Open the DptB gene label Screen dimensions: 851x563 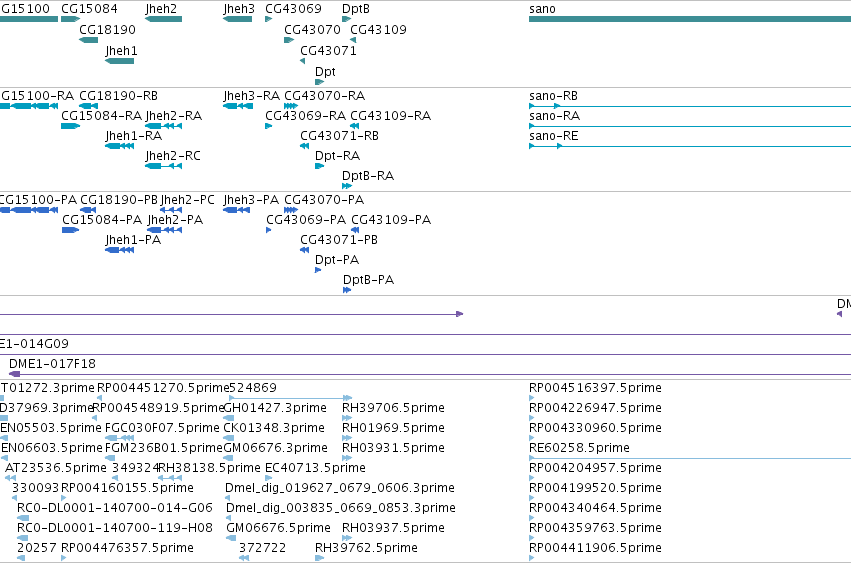356,9
